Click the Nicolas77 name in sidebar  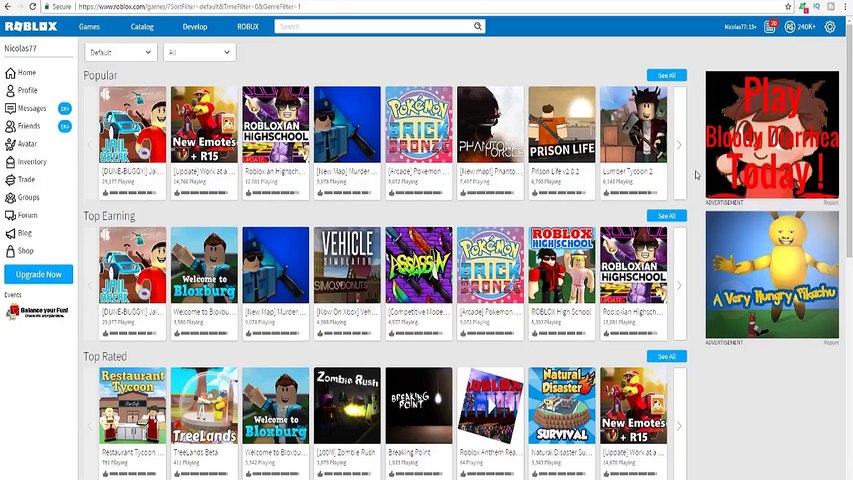(x=21, y=48)
